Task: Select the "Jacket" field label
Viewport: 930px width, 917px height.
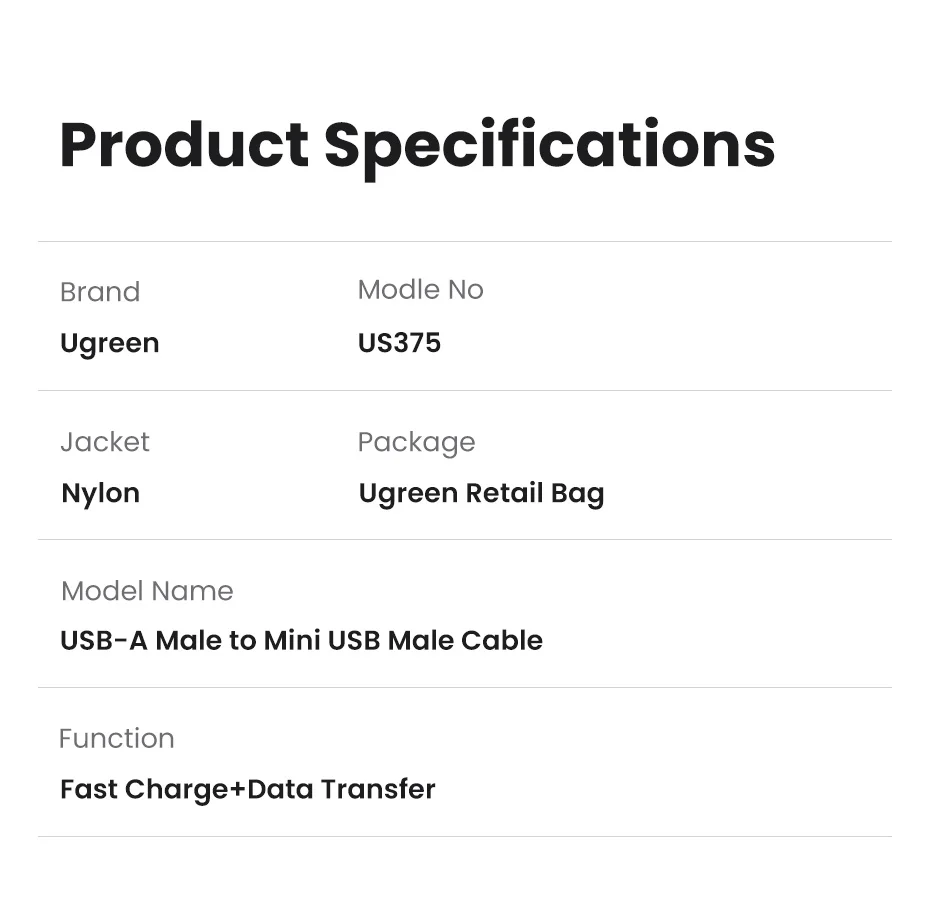Action: pos(105,442)
